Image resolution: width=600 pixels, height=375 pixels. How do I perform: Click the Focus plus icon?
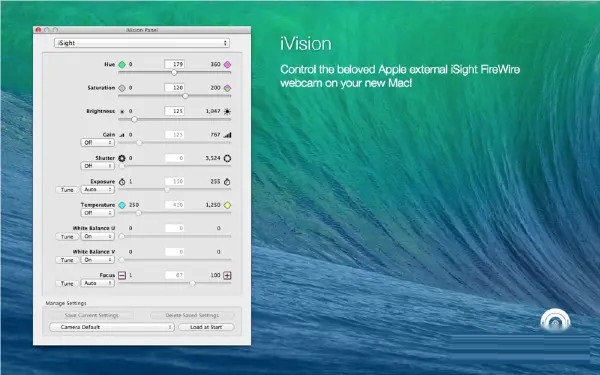[x=227, y=275]
